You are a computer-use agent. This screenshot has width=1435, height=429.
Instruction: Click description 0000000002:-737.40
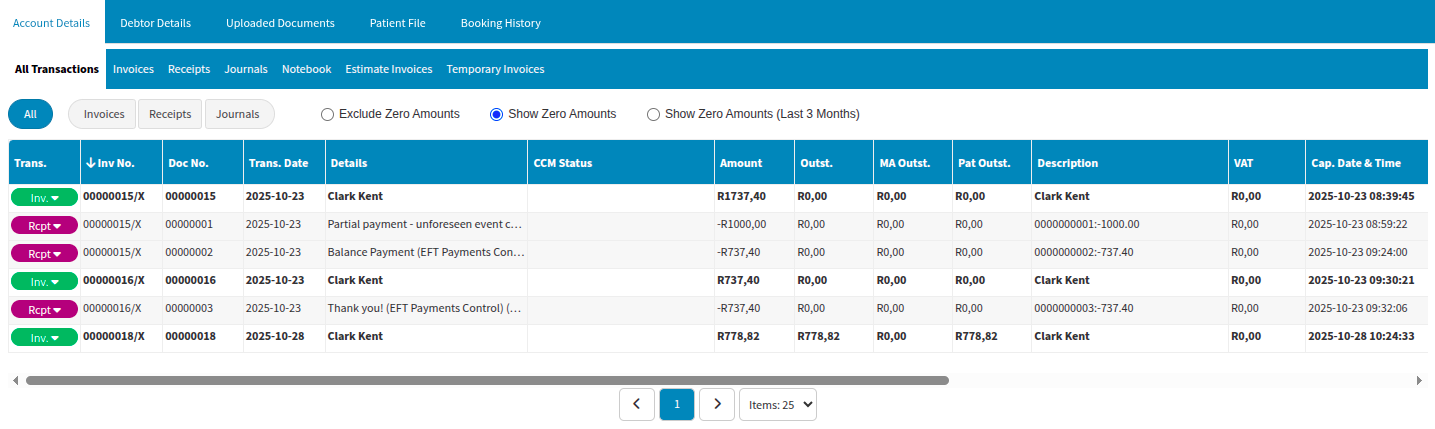pos(1130,253)
